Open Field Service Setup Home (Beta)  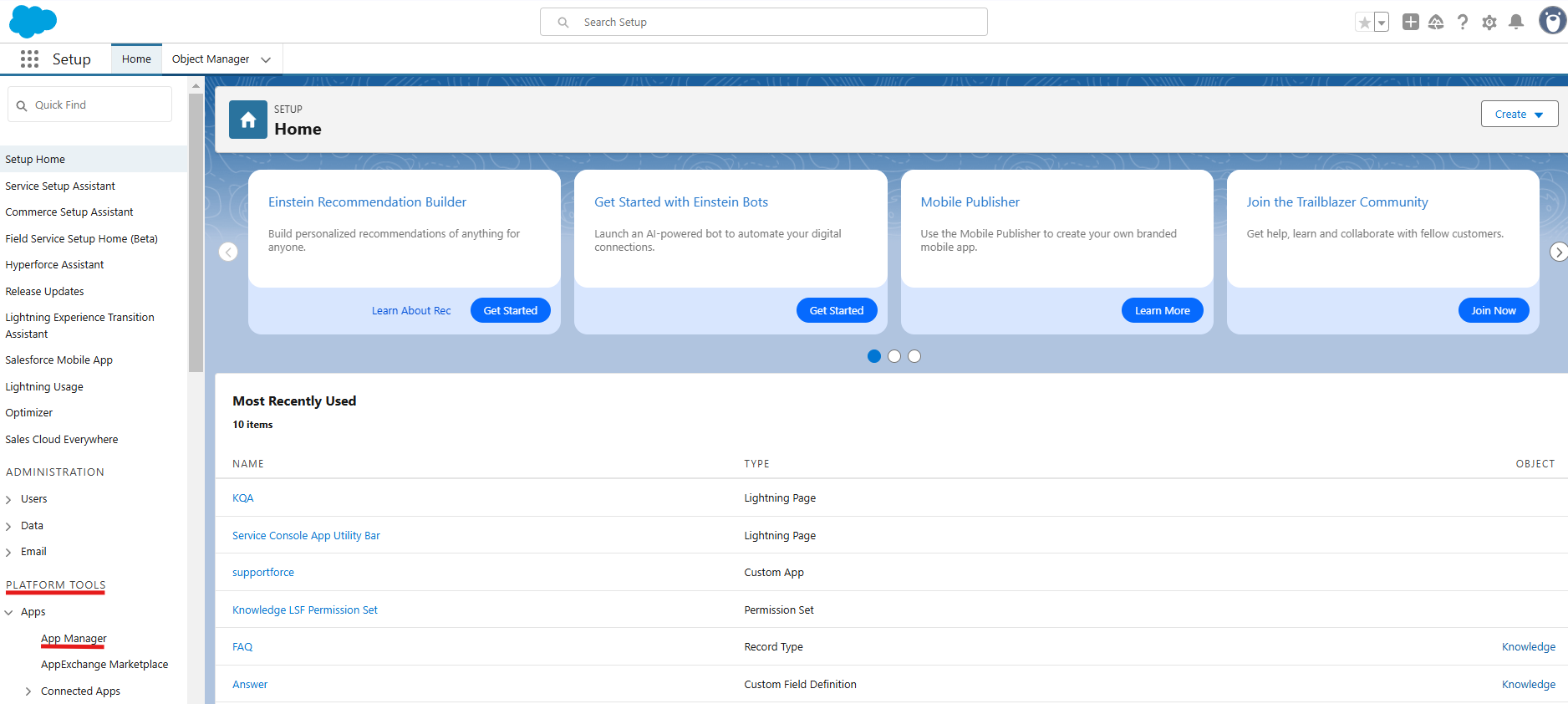(82, 238)
